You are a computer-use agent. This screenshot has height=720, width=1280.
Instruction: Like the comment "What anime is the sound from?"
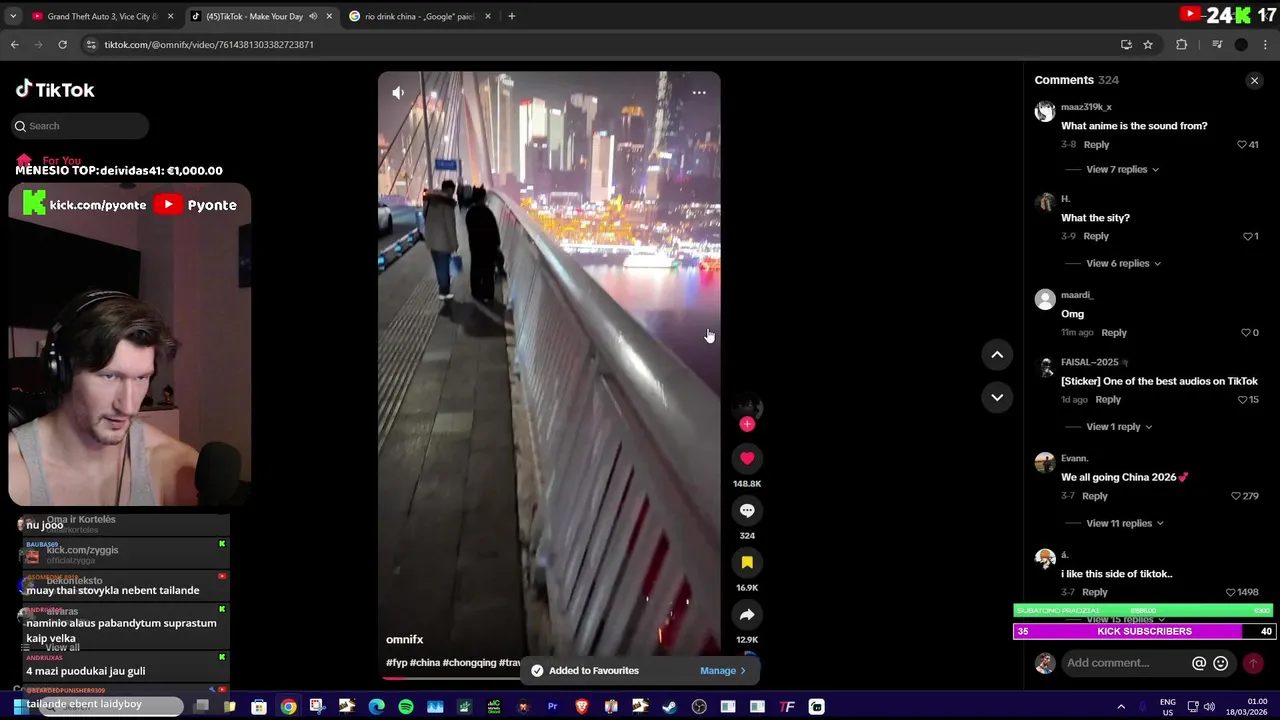coord(1241,145)
